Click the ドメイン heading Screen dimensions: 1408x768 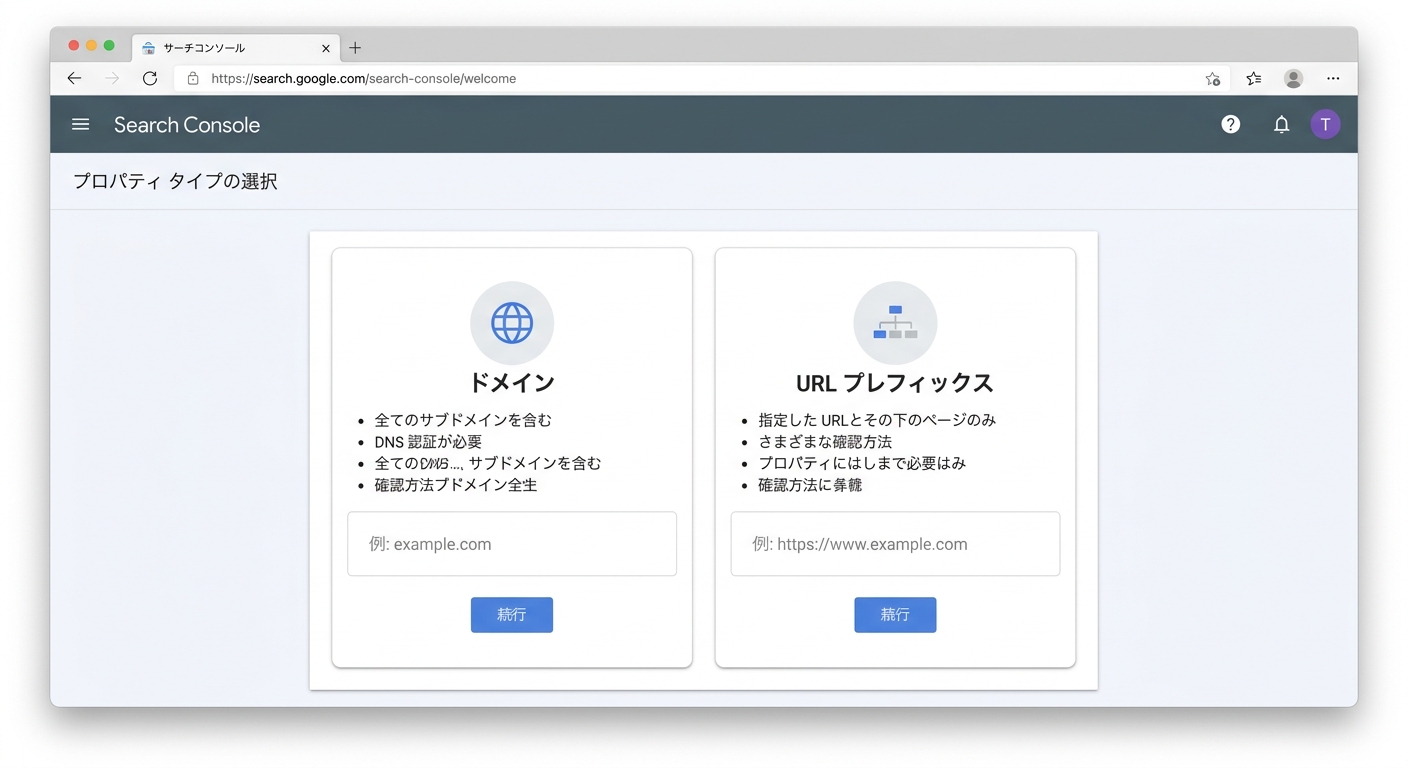512,383
